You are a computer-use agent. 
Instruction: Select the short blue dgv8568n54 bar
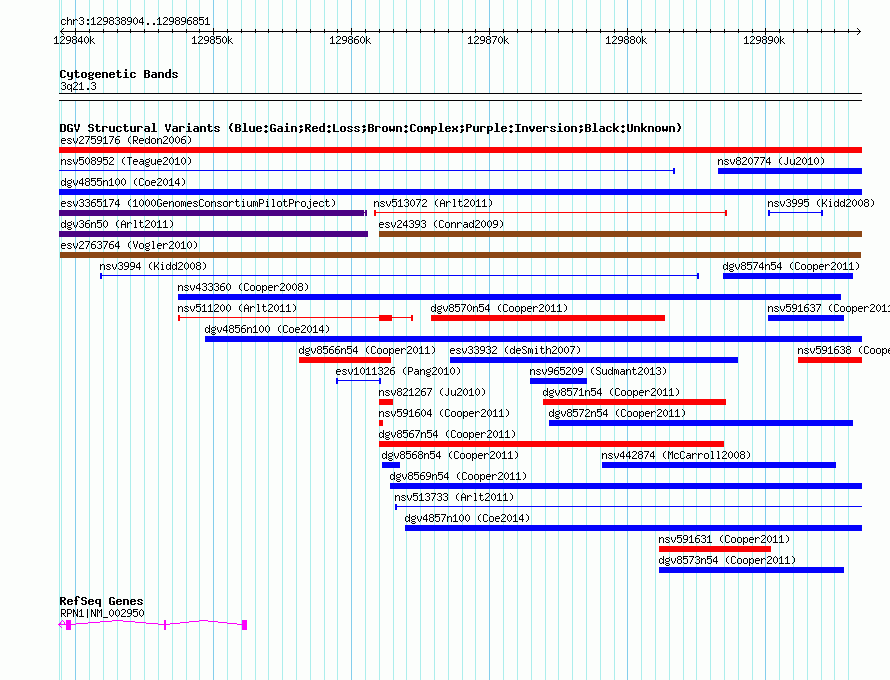(x=391, y=465)
